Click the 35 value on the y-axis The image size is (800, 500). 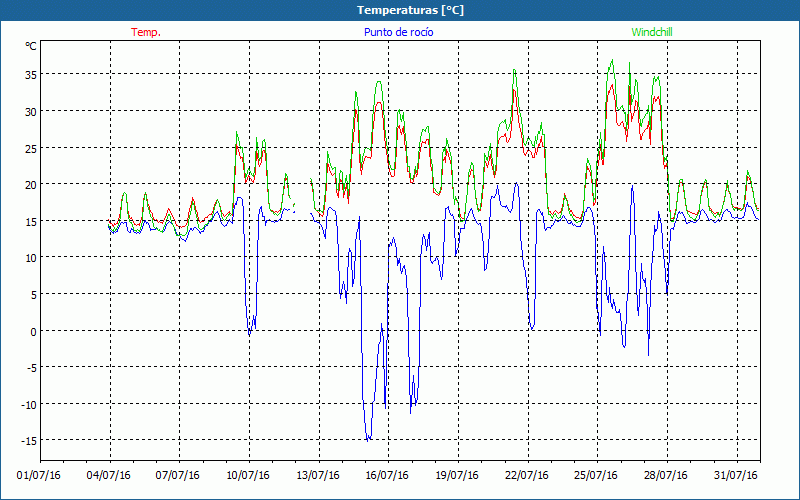[31, 75]
